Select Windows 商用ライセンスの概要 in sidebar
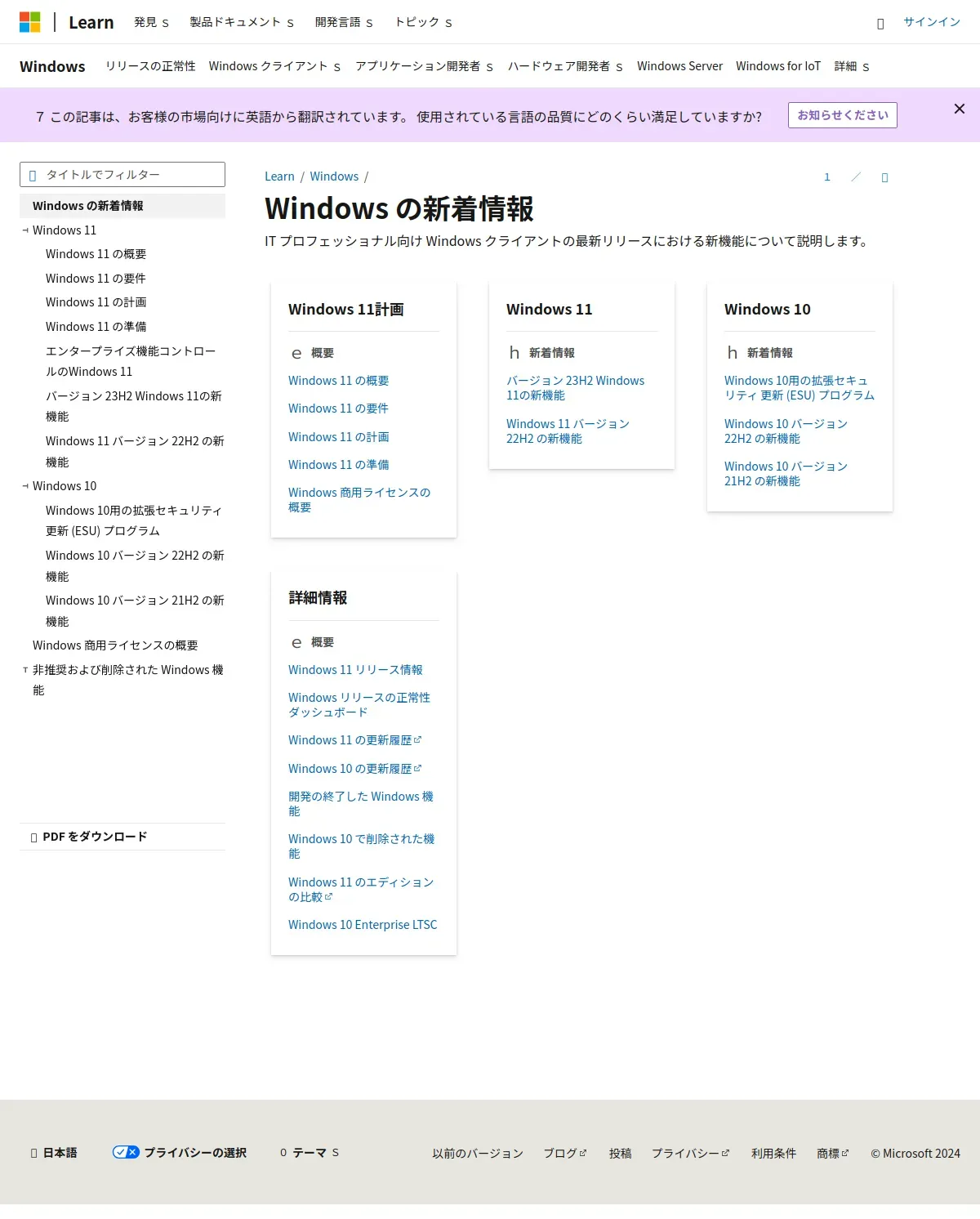 (115, 645)
